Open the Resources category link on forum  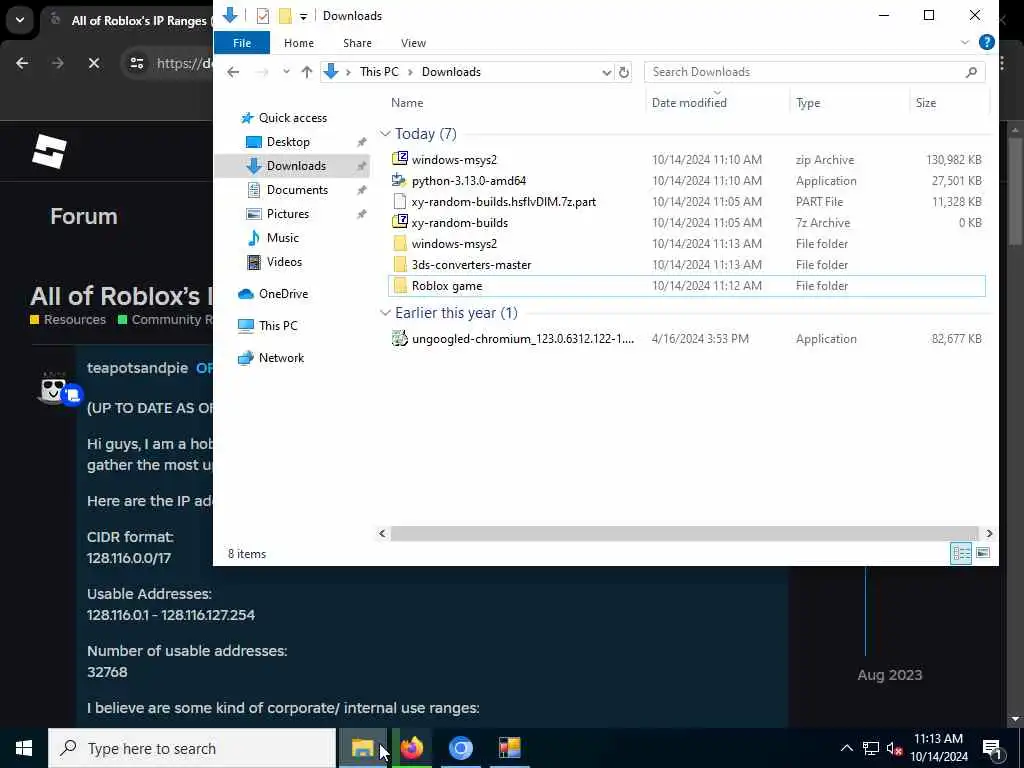[x=74, y=319]
